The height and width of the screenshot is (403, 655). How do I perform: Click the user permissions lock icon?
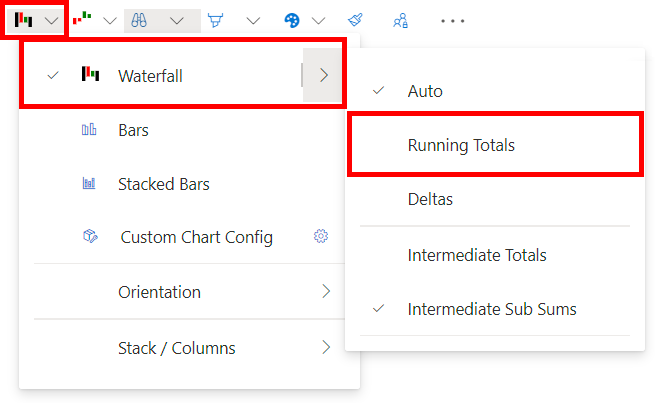tap(401, 20)
